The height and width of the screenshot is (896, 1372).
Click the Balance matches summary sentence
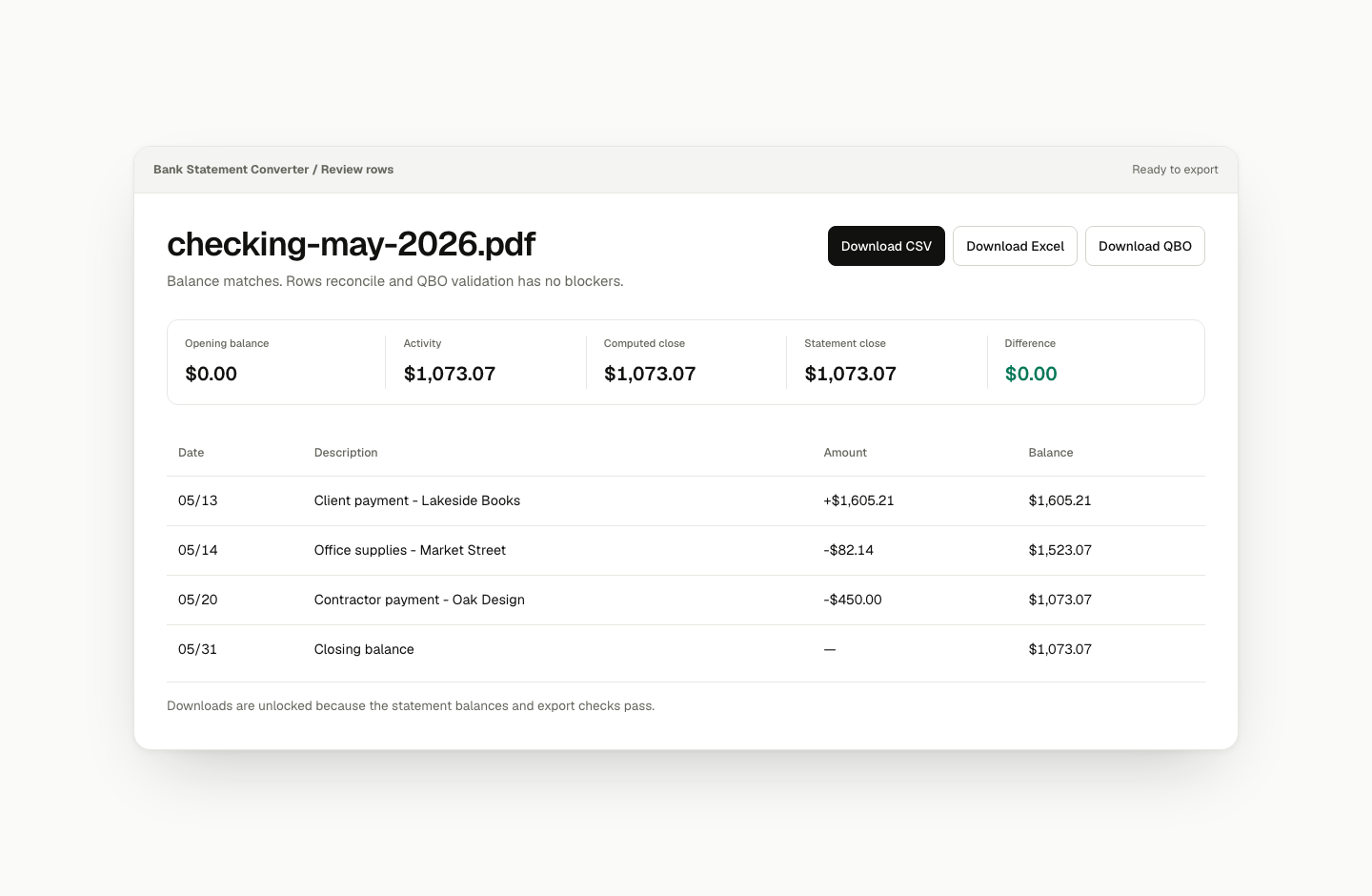(394, 281)
